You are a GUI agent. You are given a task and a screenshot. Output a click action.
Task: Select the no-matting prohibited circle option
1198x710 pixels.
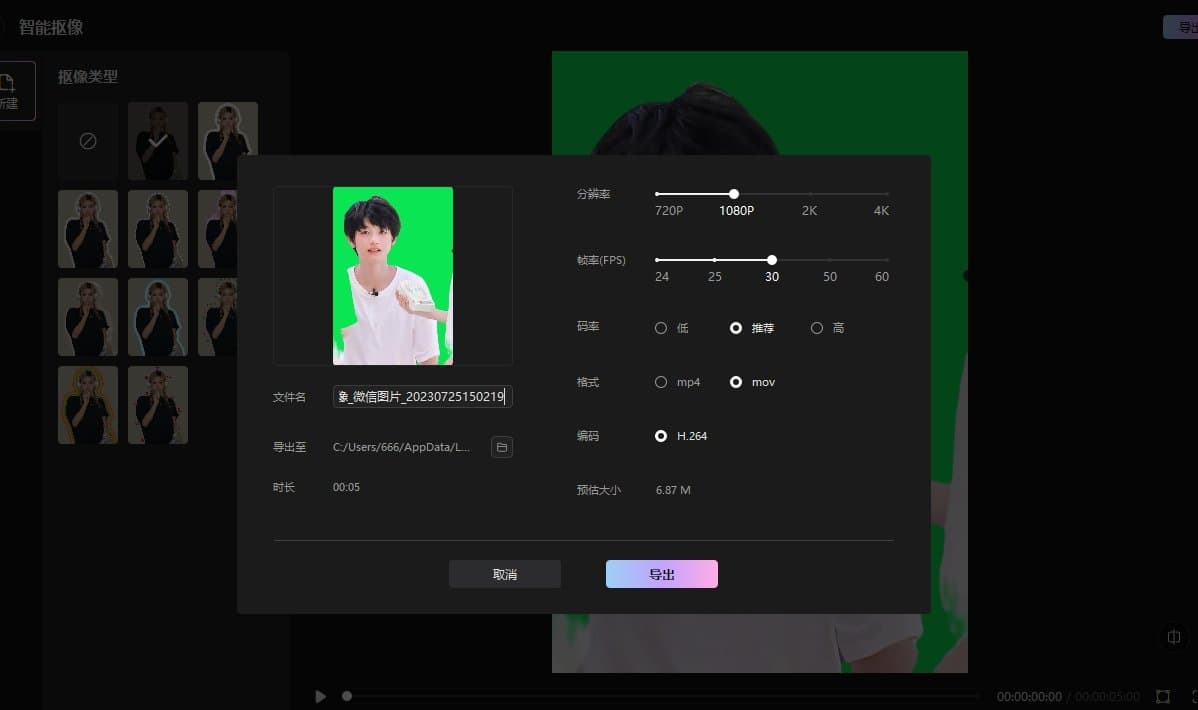(87, 140)
